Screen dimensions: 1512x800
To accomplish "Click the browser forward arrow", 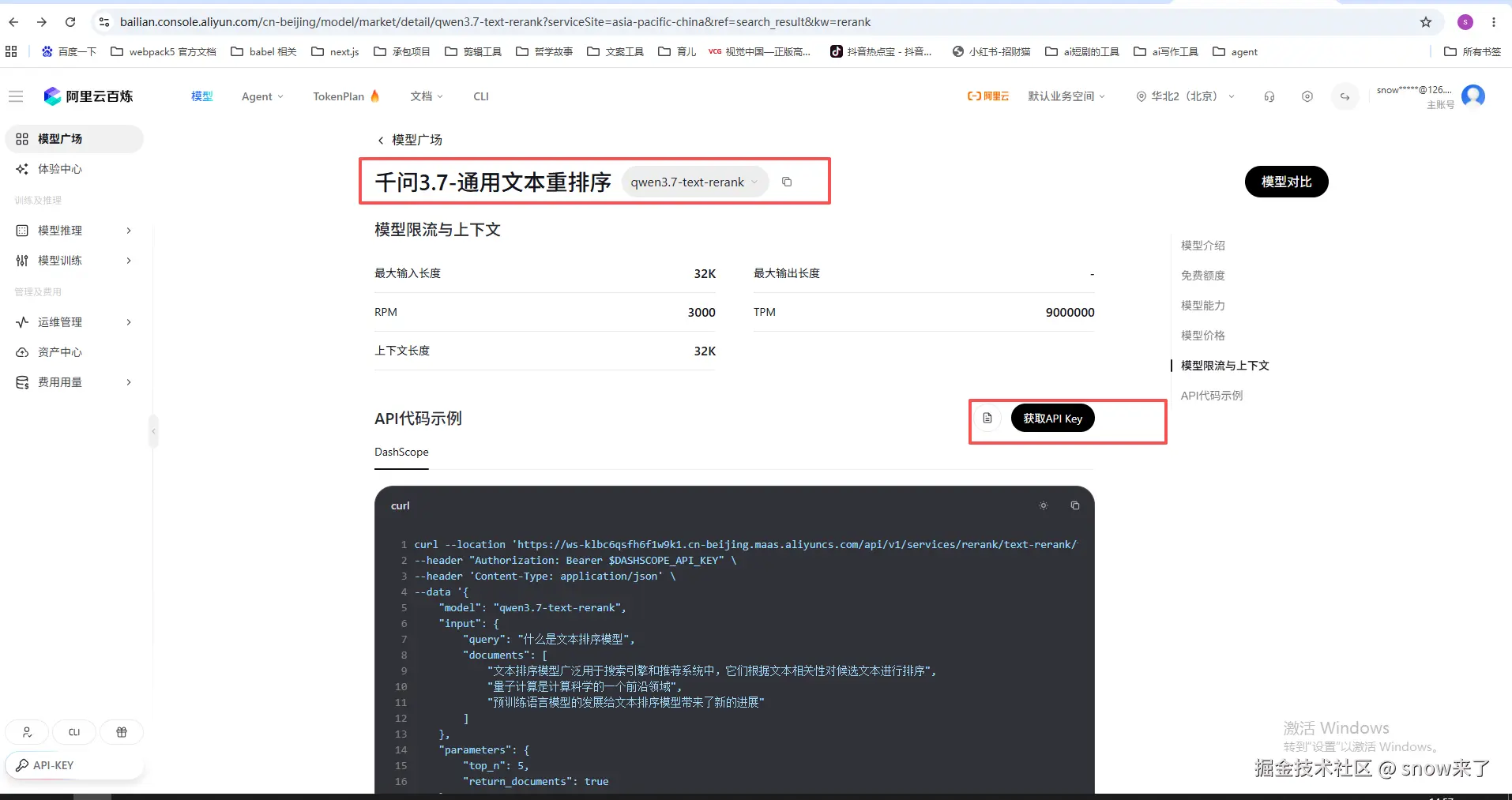I will tap(42, 22).
